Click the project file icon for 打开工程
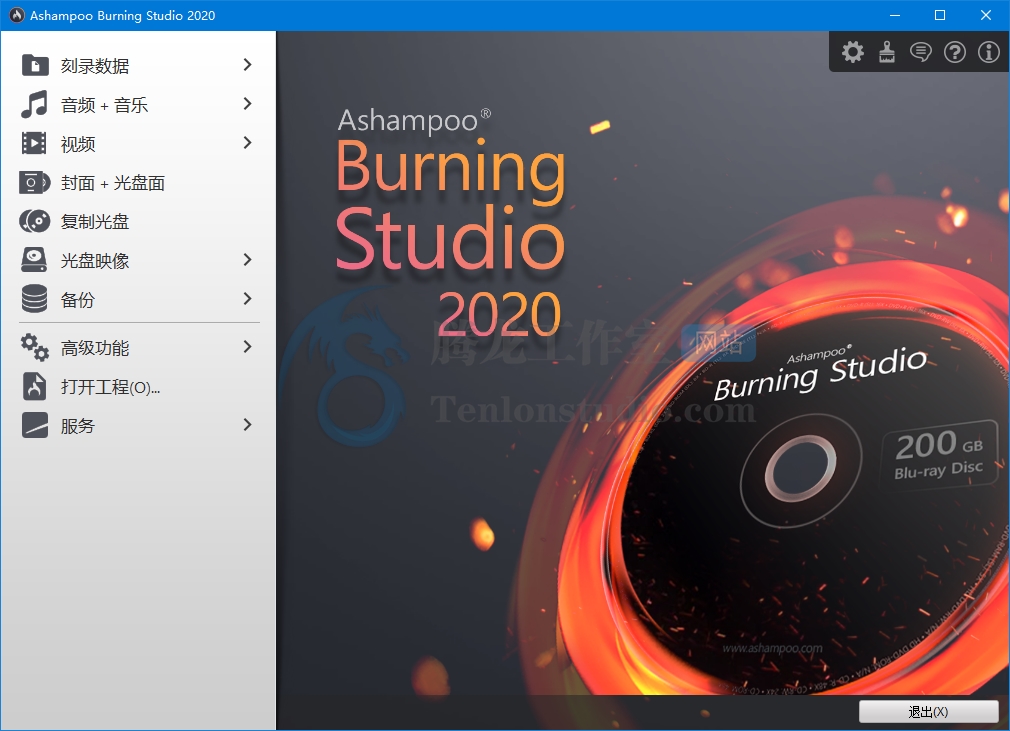The image size is (1010, 731). [35, 386]
